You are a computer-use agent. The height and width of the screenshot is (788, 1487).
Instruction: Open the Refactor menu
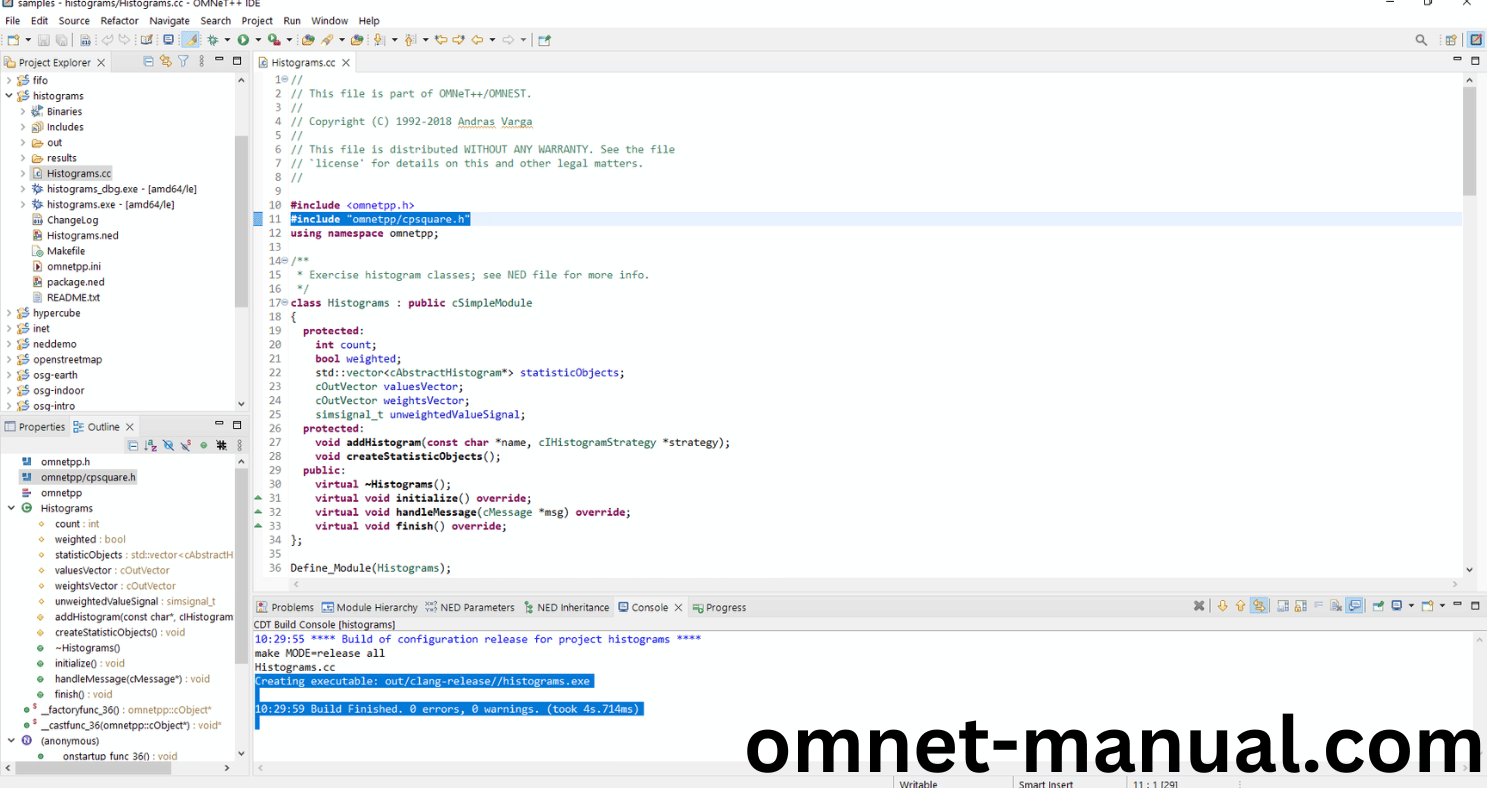tap(119, 20)
